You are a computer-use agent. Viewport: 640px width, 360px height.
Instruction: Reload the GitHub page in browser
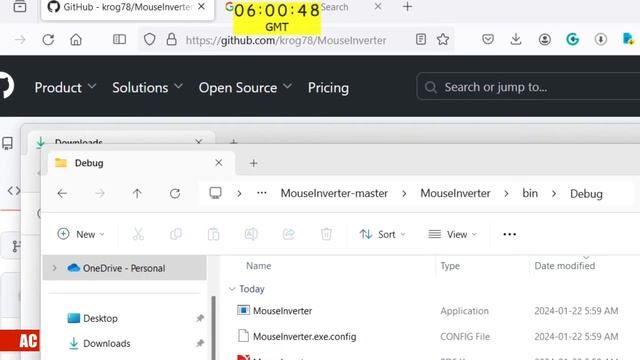pos(48,40)
